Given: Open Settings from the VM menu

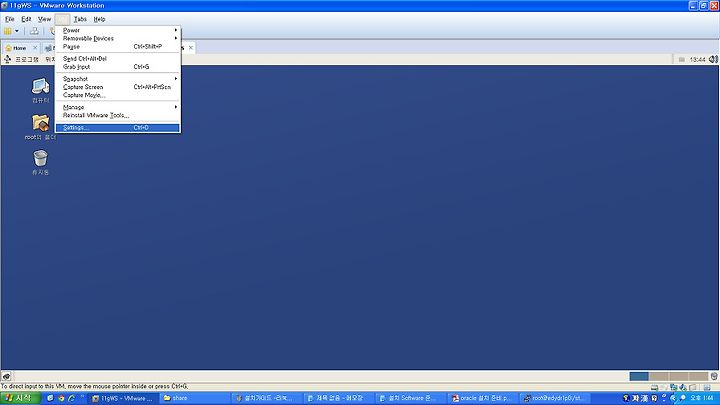Looking at the screenshot, I should click(x=118, y=128).
